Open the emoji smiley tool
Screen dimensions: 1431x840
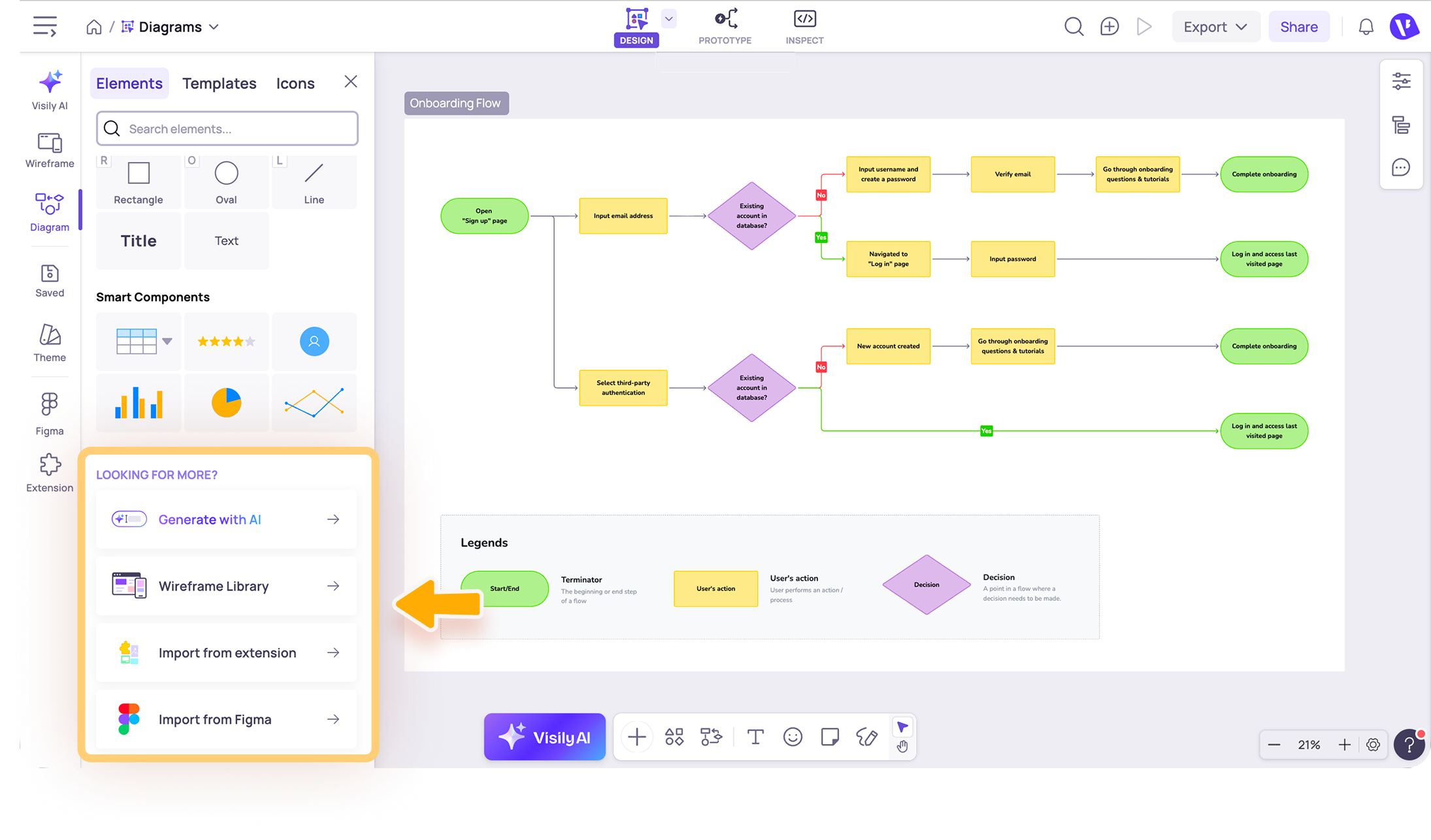[793, 737]
